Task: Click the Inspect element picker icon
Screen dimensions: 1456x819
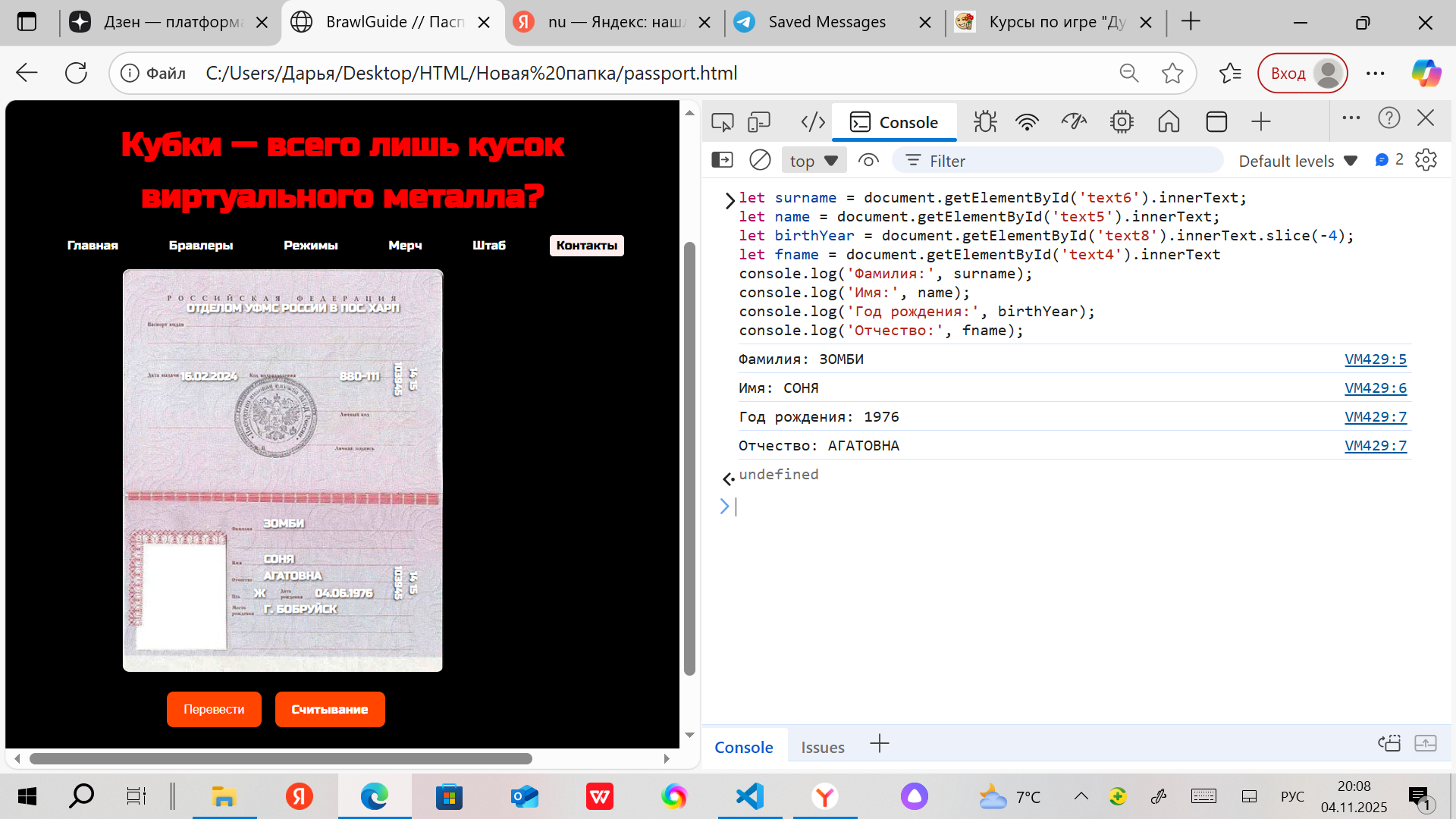Action: pyautogui.click(x=722, y=122)
